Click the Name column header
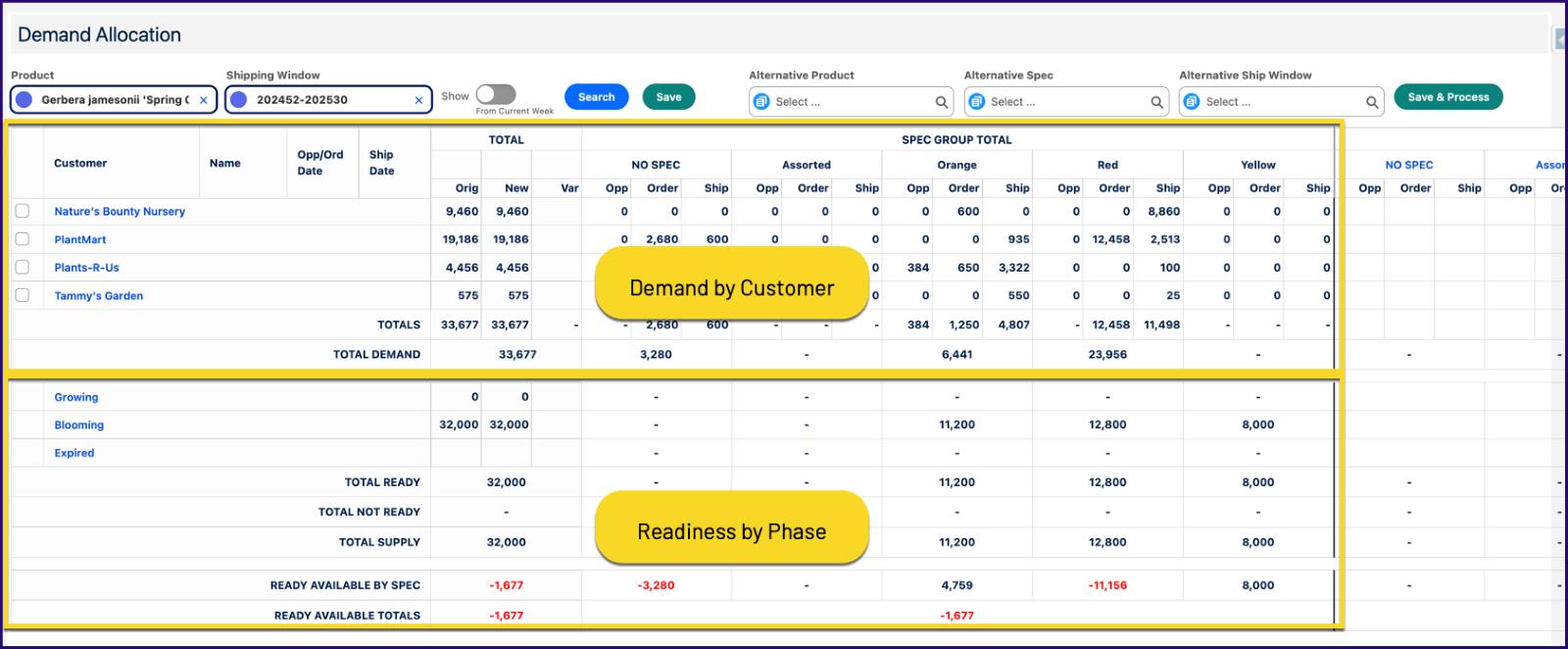This screenshot has width=1568, height=649. (x=224, y=164)
